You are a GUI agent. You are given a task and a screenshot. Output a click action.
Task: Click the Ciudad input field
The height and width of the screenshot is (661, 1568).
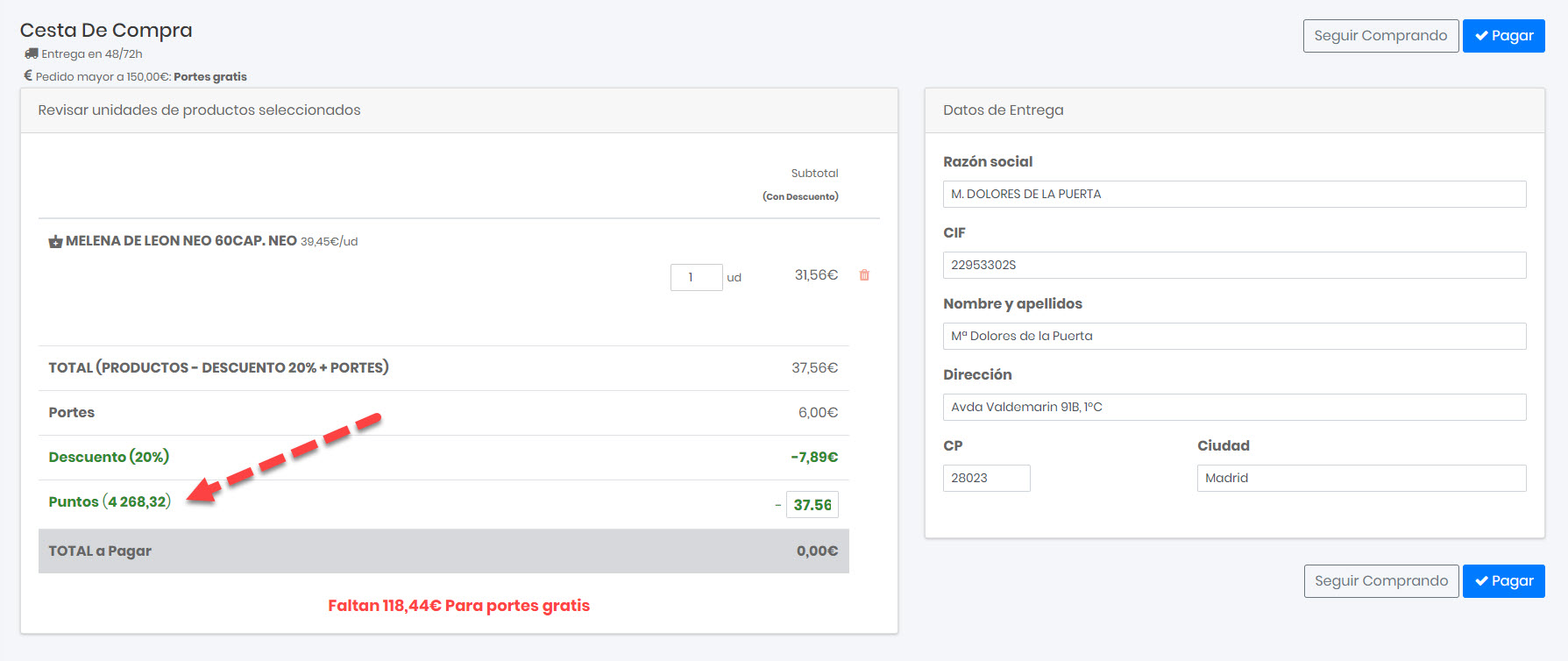pos(1361,478)
